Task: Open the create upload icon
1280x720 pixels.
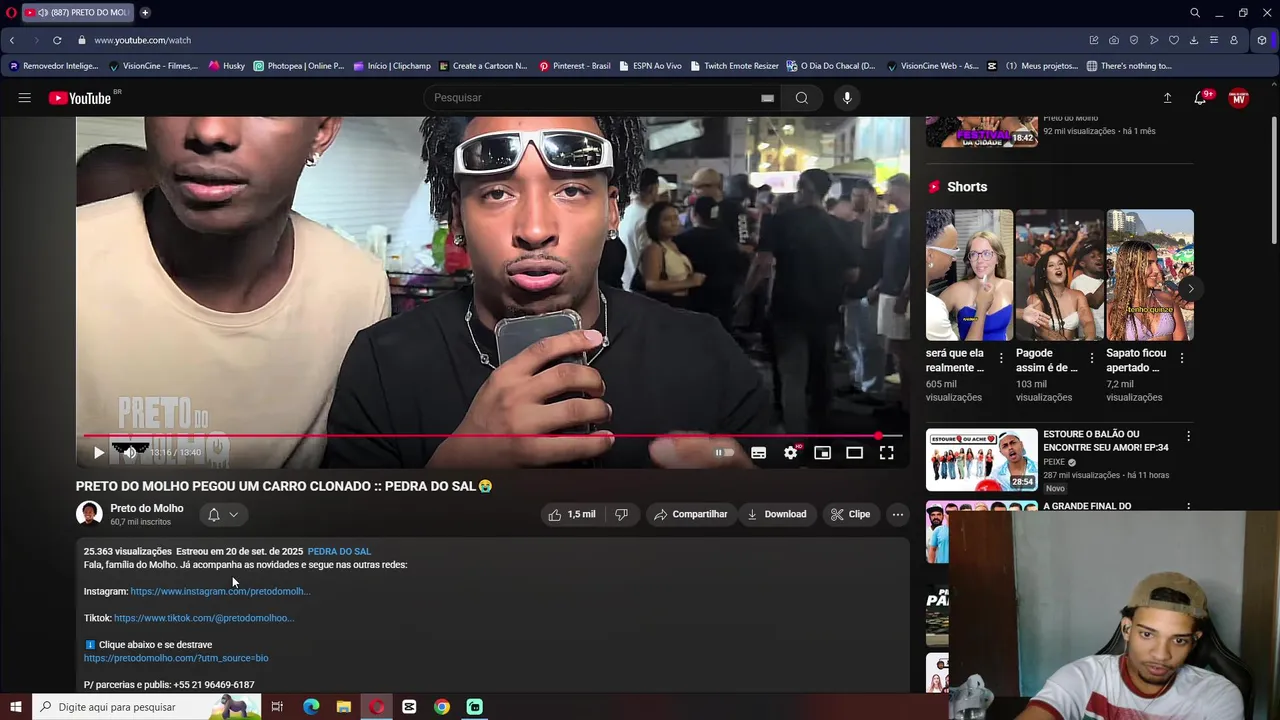Action: pos(1167,98)
